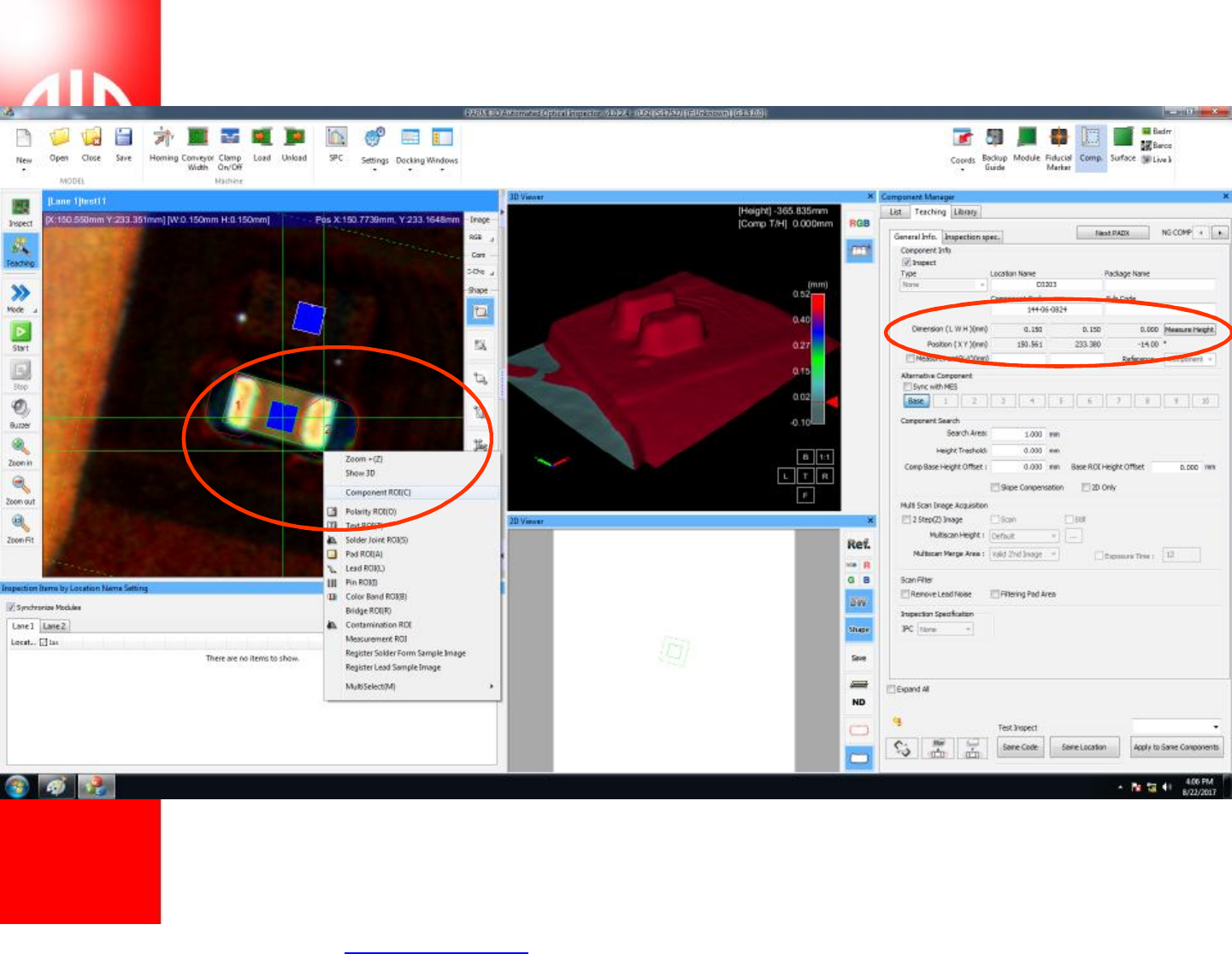Open the SPC tool

click(x=337, y=138)
